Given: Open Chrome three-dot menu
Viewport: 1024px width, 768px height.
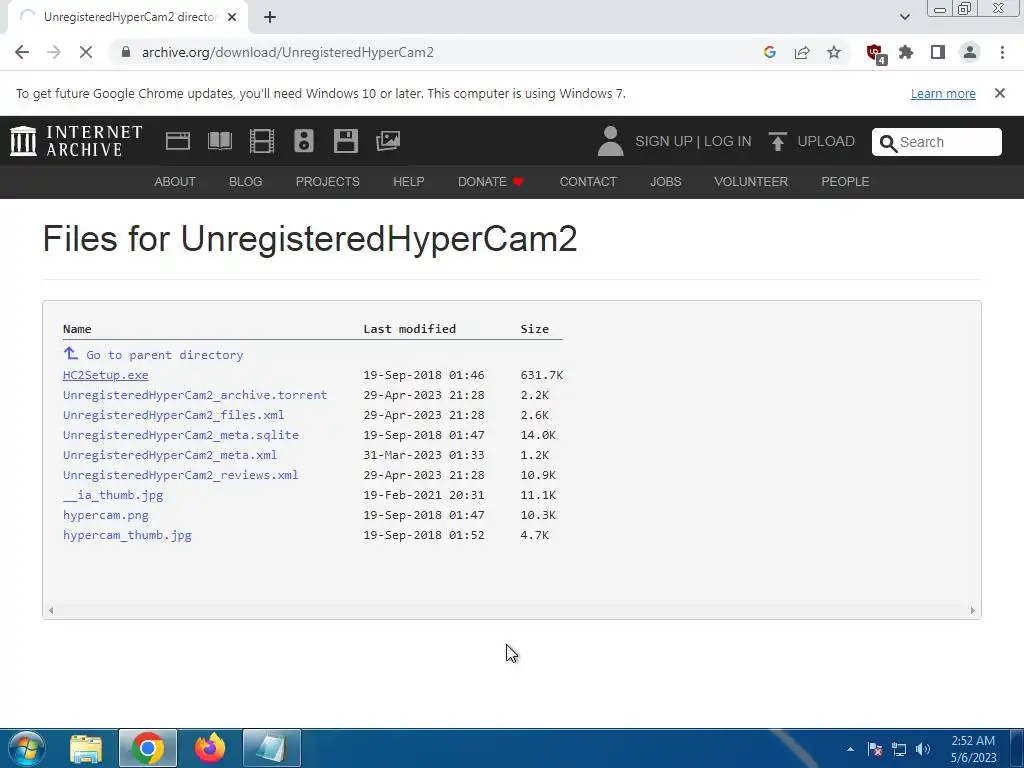Looking at the screenshot, I should click(x=1002, y=52).
